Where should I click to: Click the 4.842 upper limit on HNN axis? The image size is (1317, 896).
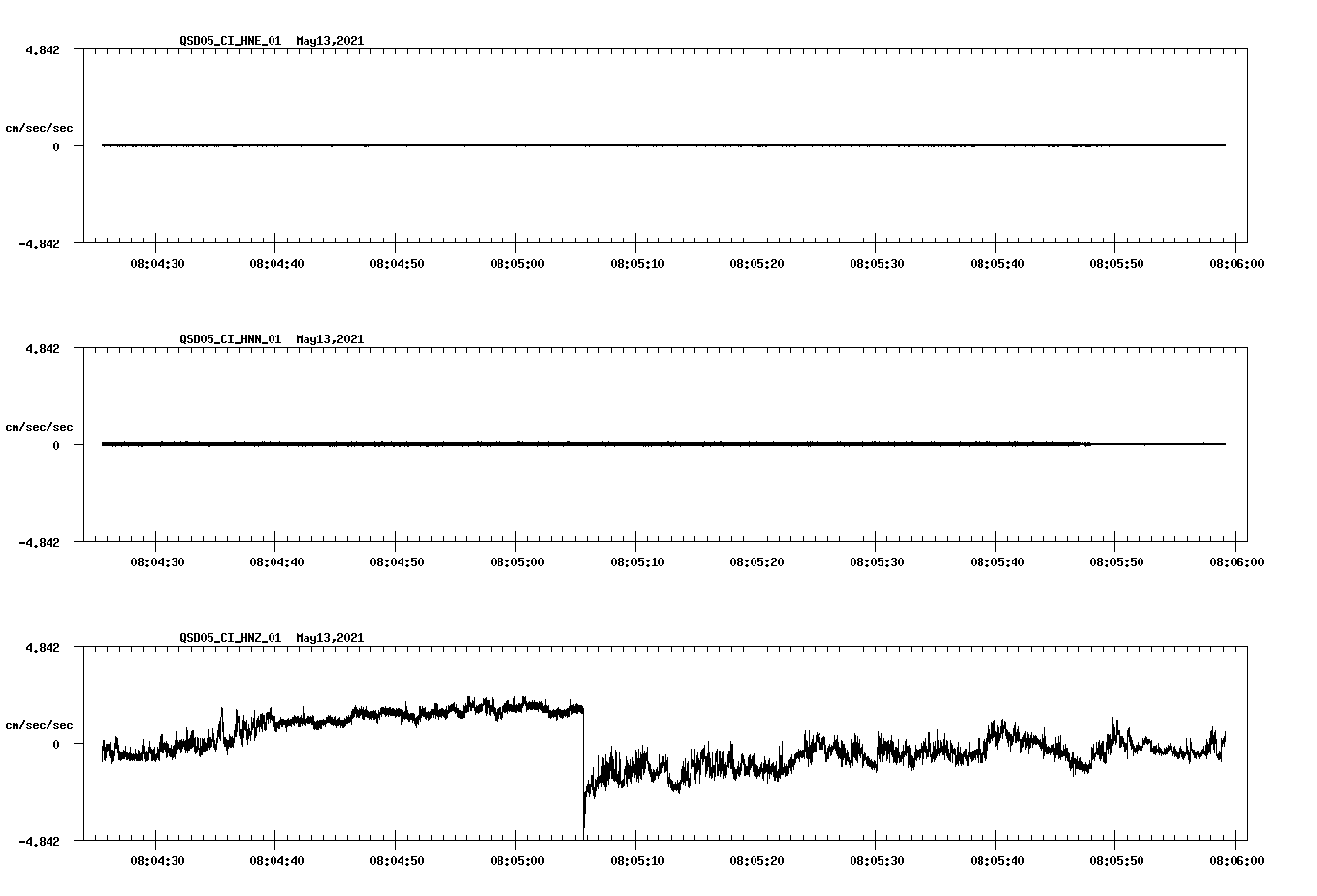click(43, 348)
